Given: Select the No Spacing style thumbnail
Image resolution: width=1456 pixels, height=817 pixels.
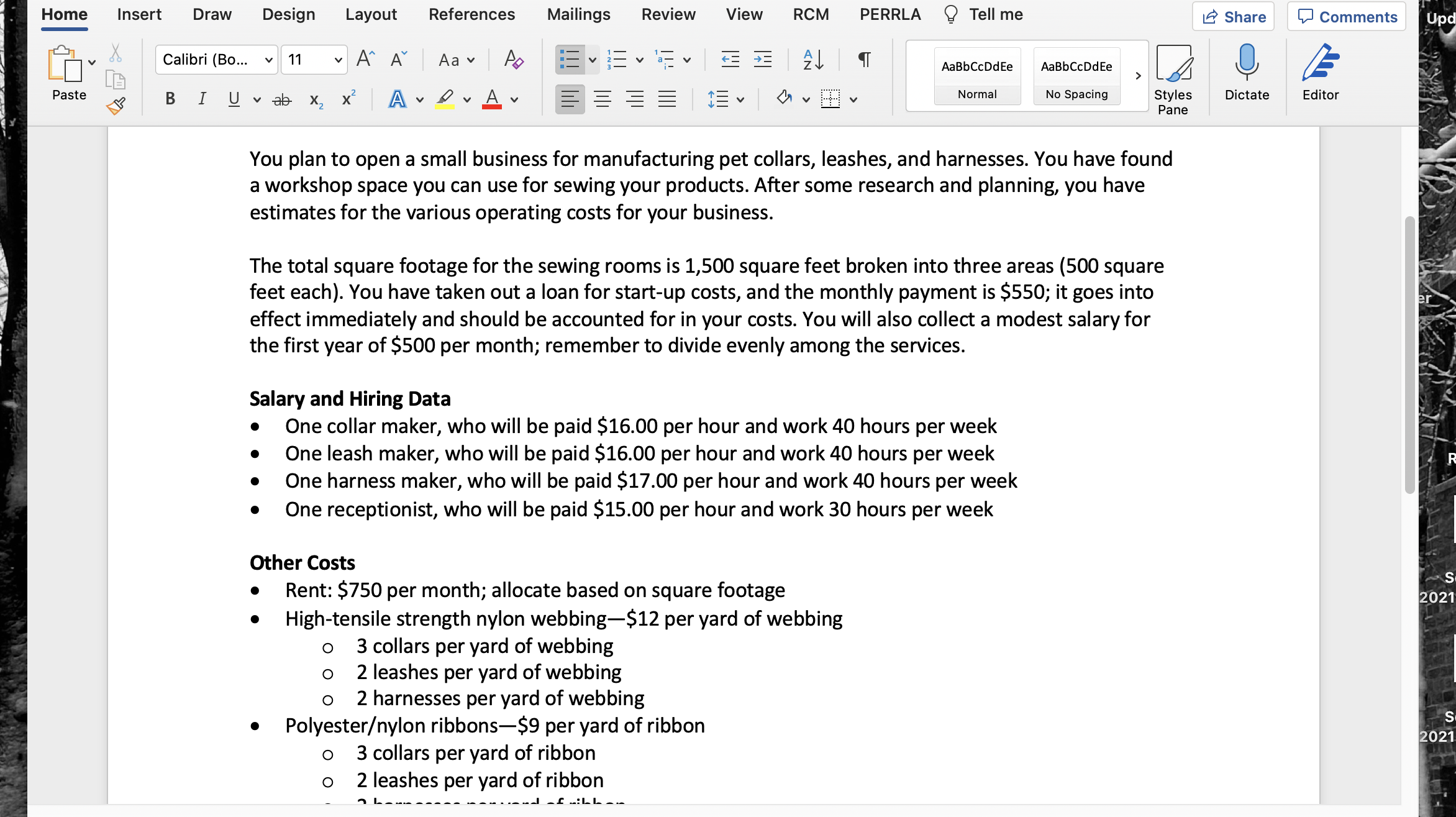Looking at the screenshot, I should 1076,76.
